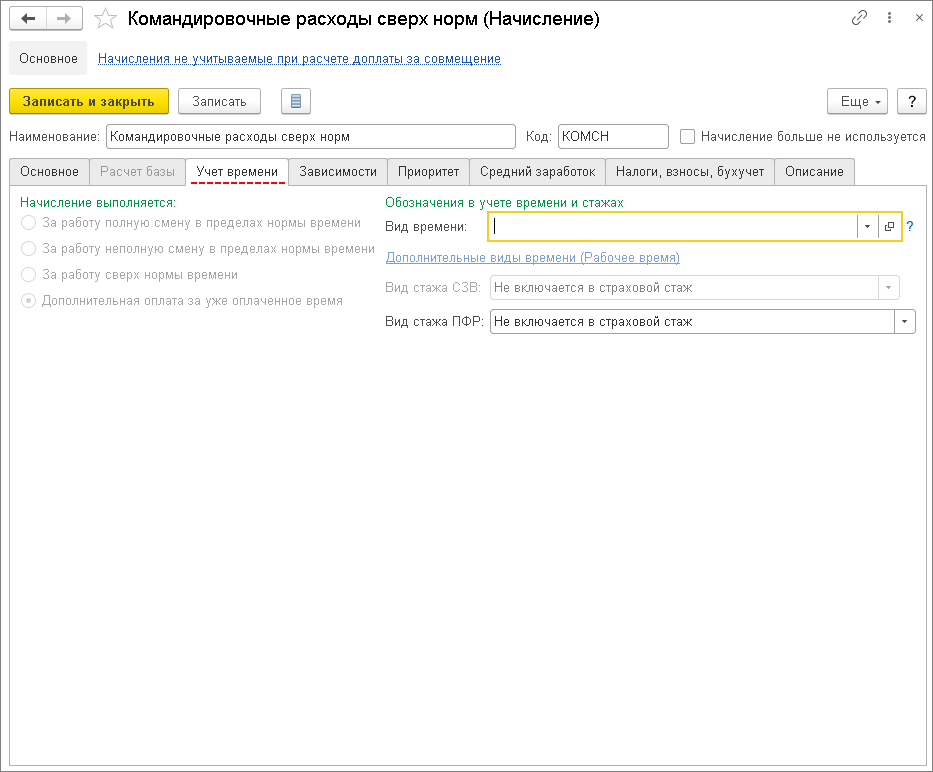Screen dimensions: 933x772
Task: Select За работу сверх нормы времени
Action: point(29,274)
